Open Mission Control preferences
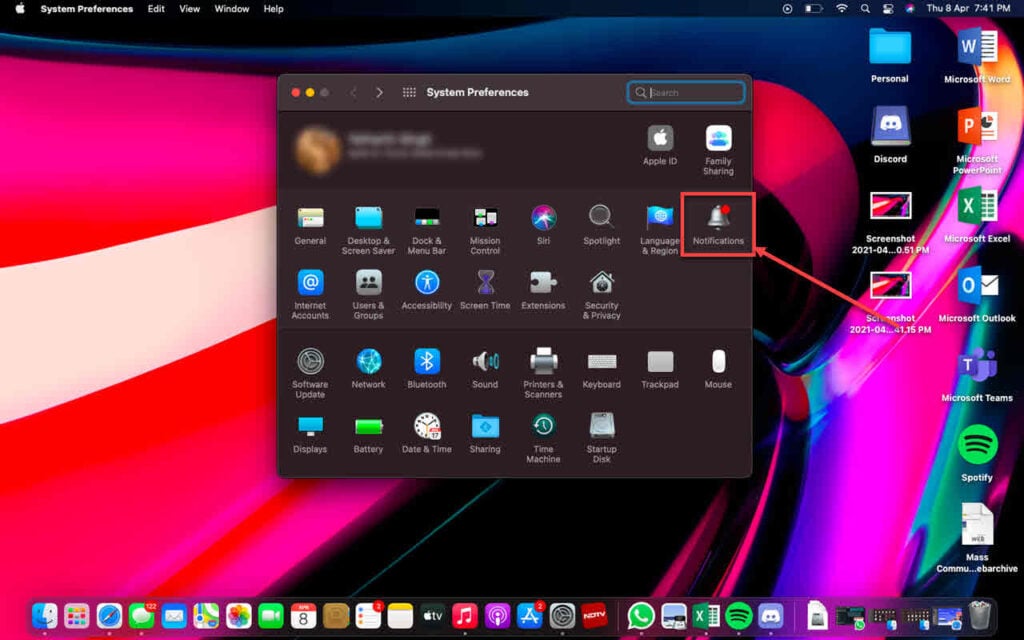 pyautogui.click(x=485, y=230)
